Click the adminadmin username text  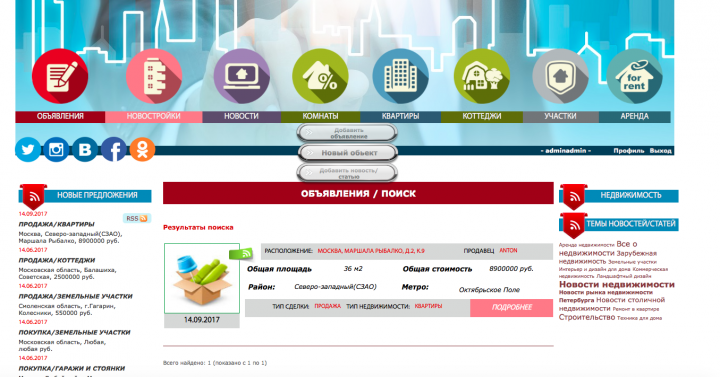click(x=565, y=151)
